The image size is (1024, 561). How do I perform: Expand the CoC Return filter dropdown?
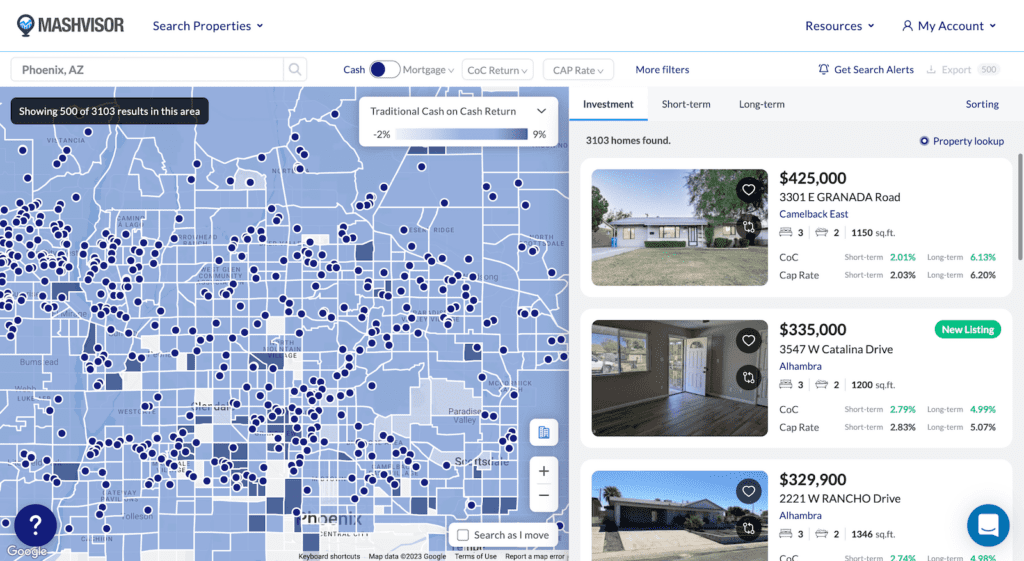[x=497, y=70]
